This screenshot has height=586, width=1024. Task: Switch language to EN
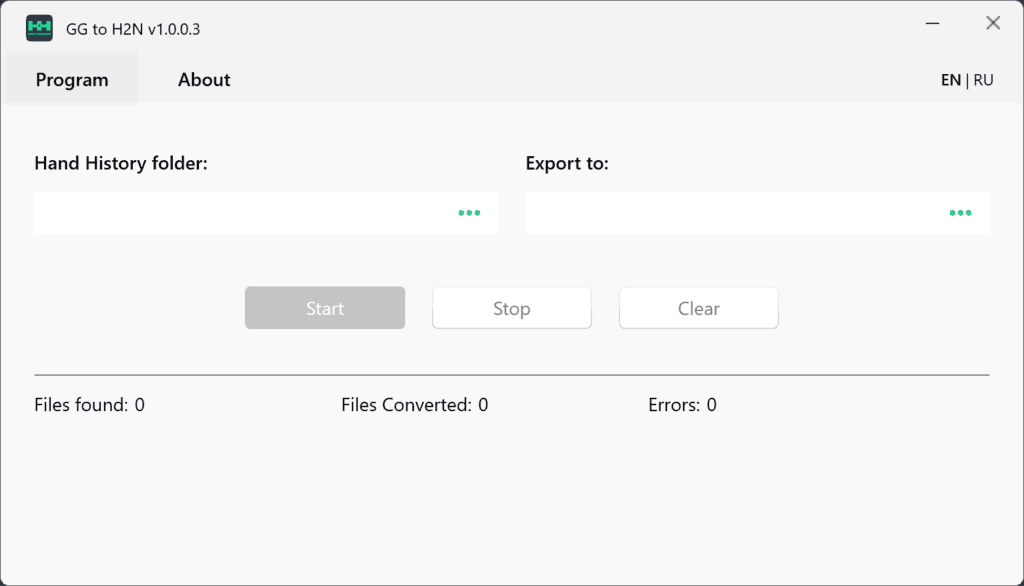click(950, 79)
